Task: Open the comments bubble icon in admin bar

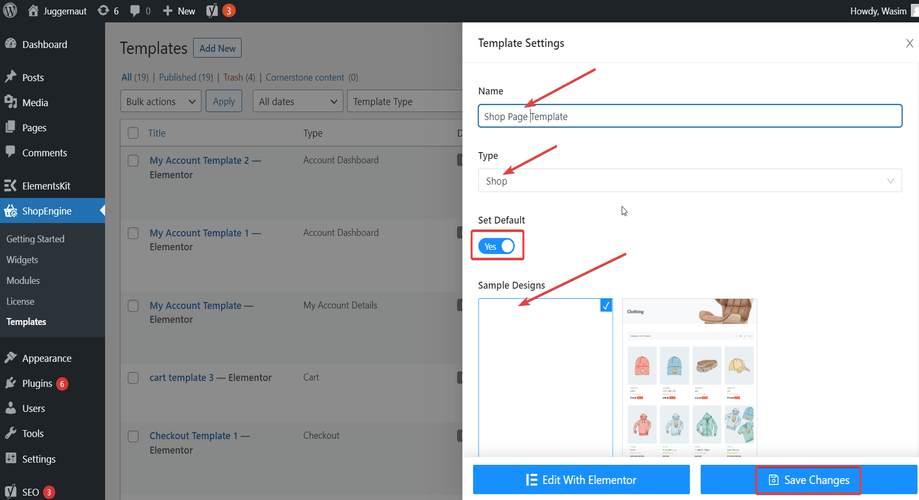Action: [x=135, y=11]
